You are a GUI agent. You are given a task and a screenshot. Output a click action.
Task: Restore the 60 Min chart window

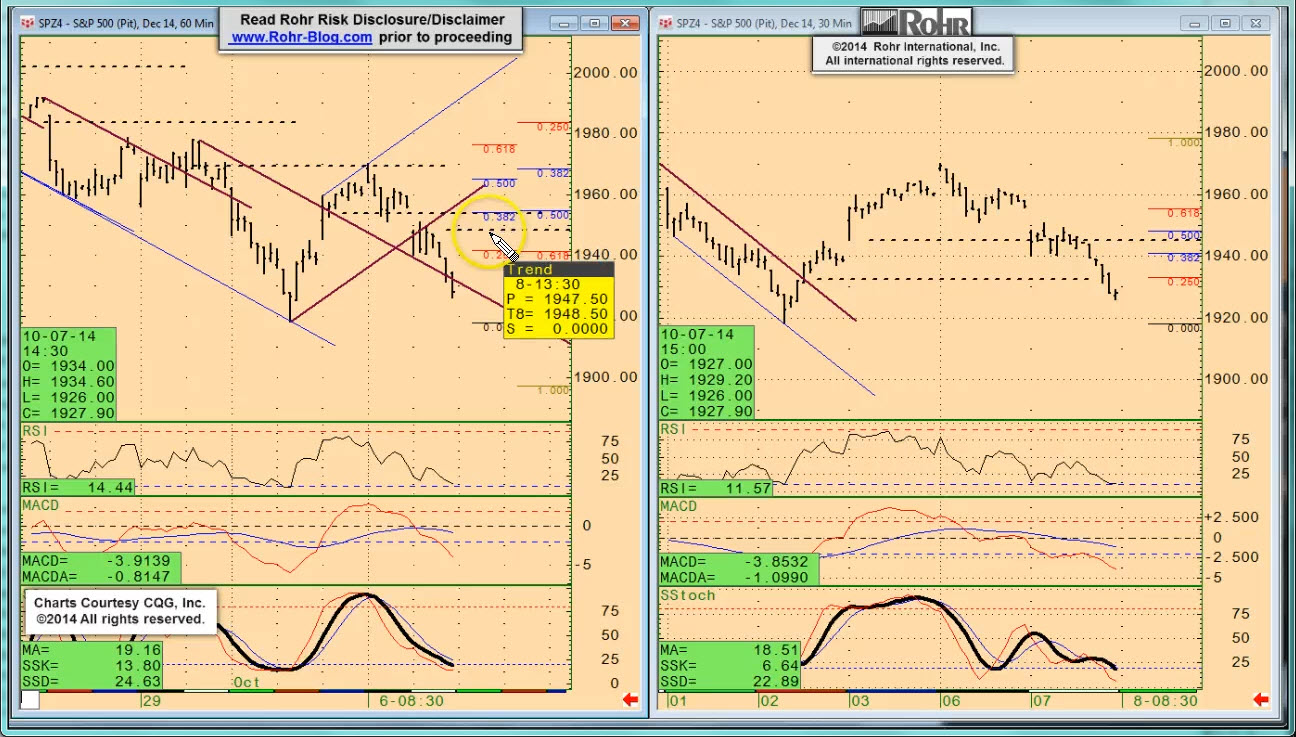click(595, 22)
